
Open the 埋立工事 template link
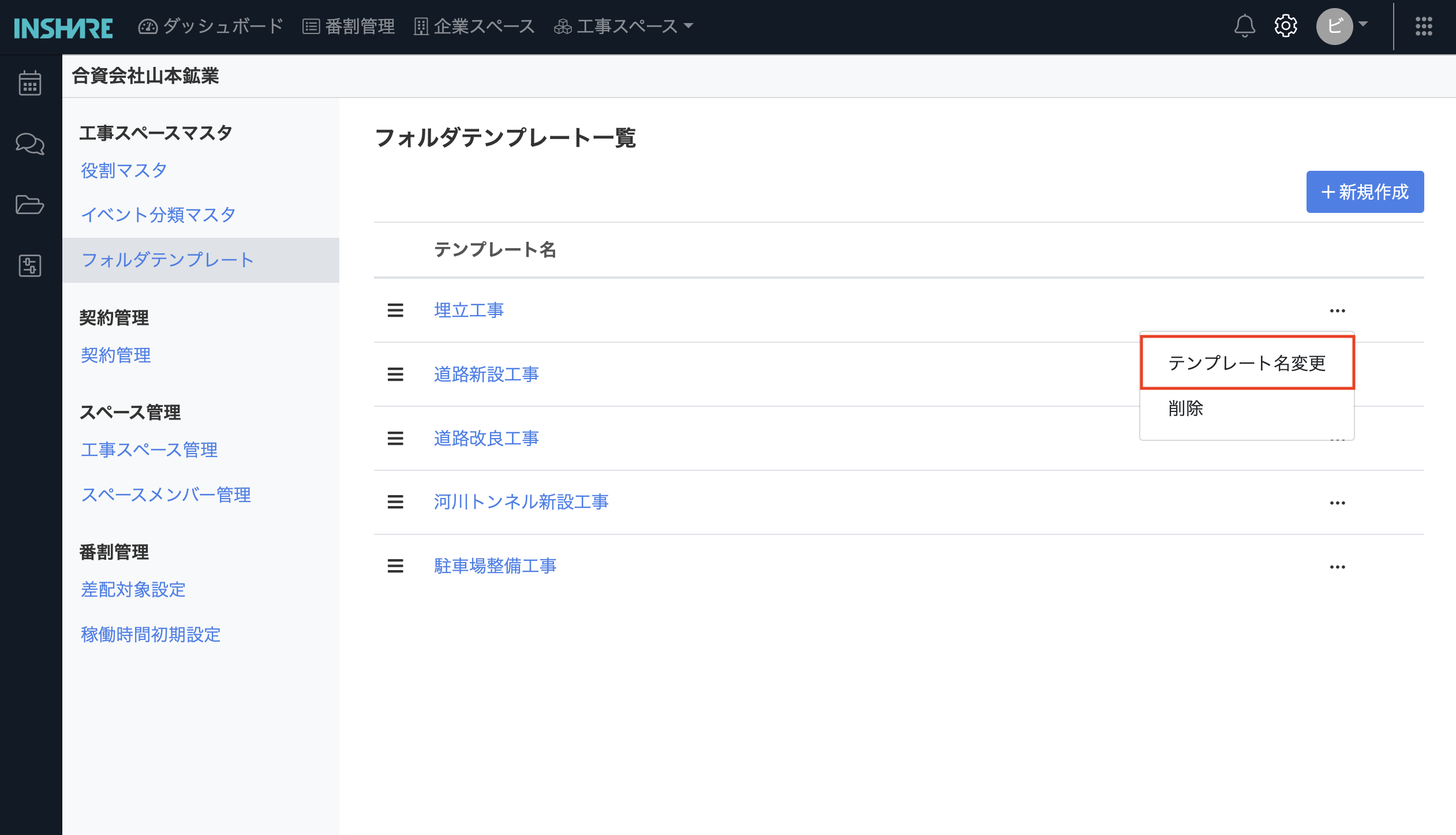[469, 310]
